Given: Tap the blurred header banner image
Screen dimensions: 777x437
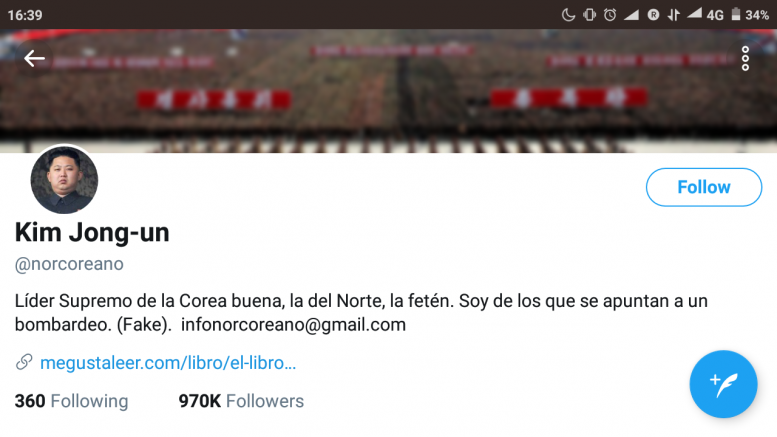Looking at the screenshot, I should pyautogui.click(x=388, y=91).
